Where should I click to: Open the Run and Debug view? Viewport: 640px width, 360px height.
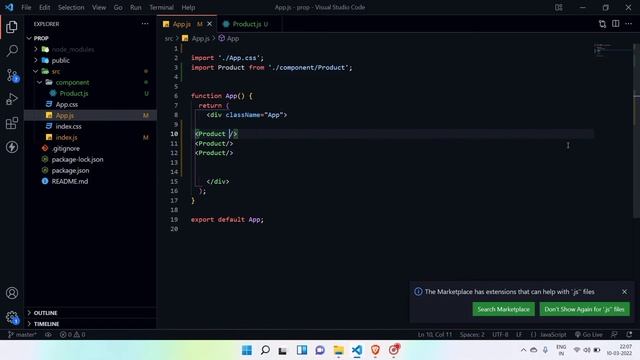[12, 99]
